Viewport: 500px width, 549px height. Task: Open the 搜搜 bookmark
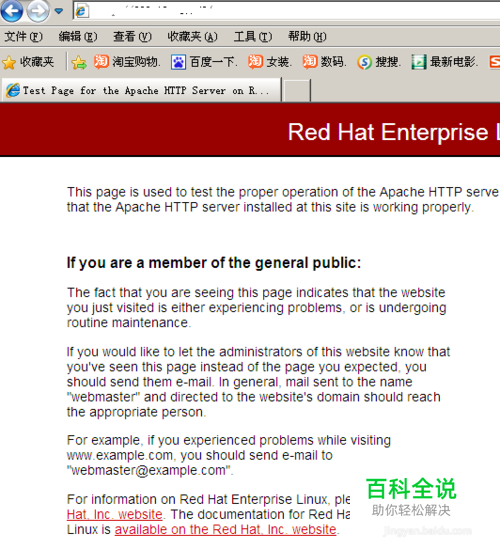(379, 62)
